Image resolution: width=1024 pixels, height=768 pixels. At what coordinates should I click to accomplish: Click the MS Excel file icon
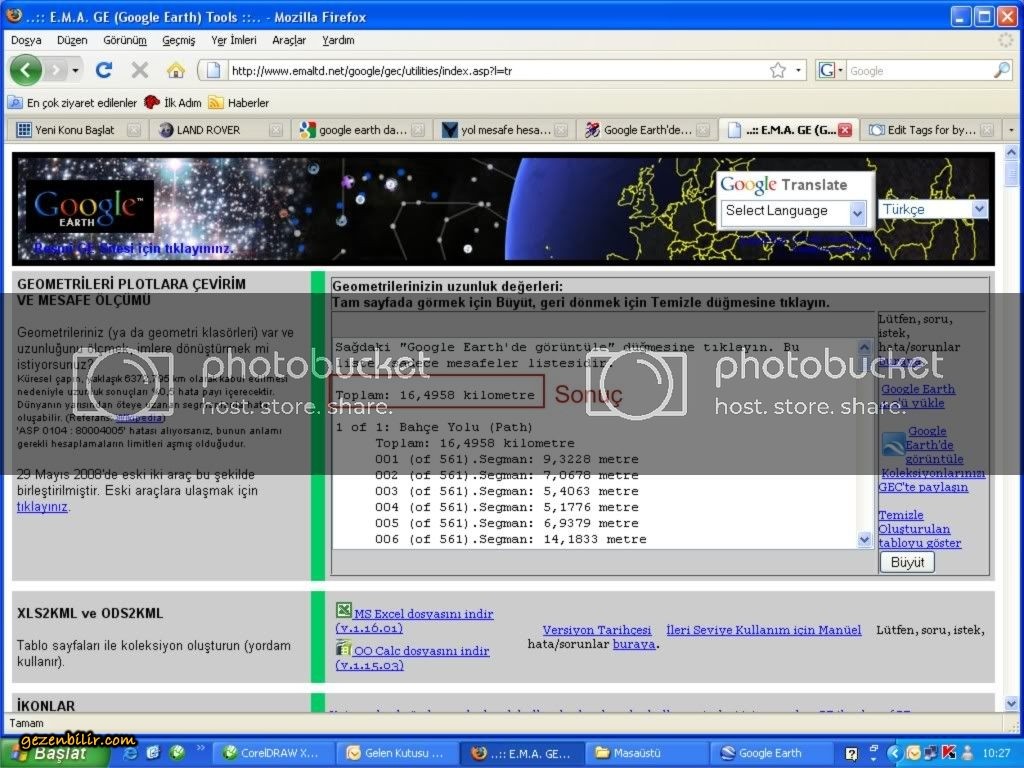(343, 610)
